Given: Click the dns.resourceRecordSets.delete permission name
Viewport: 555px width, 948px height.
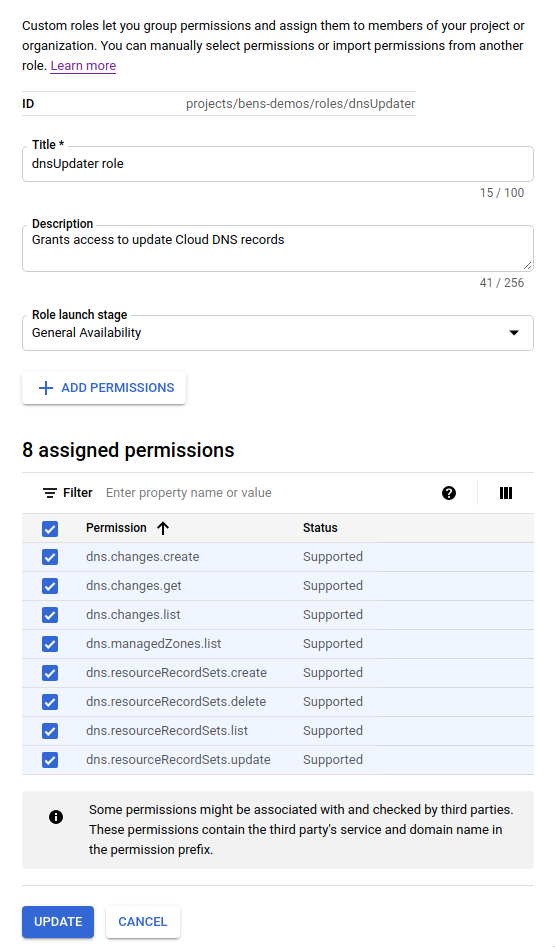Looking at the screenshot, I should point(176,702).
